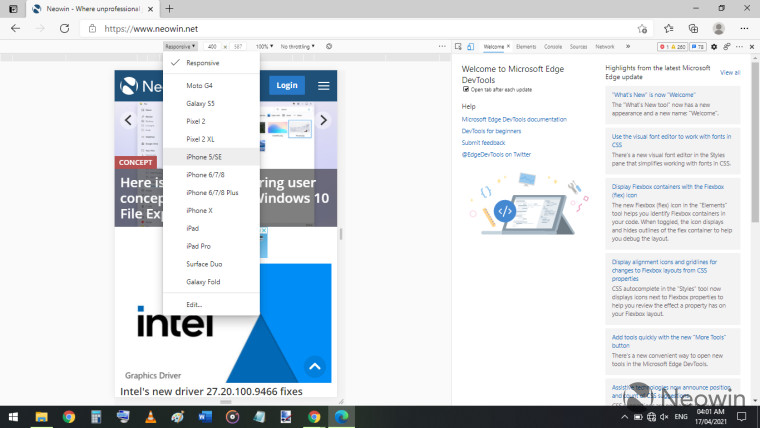Activate the inspect element picker icon
Viewport: 760px width, 428px height.
point(458,47)
